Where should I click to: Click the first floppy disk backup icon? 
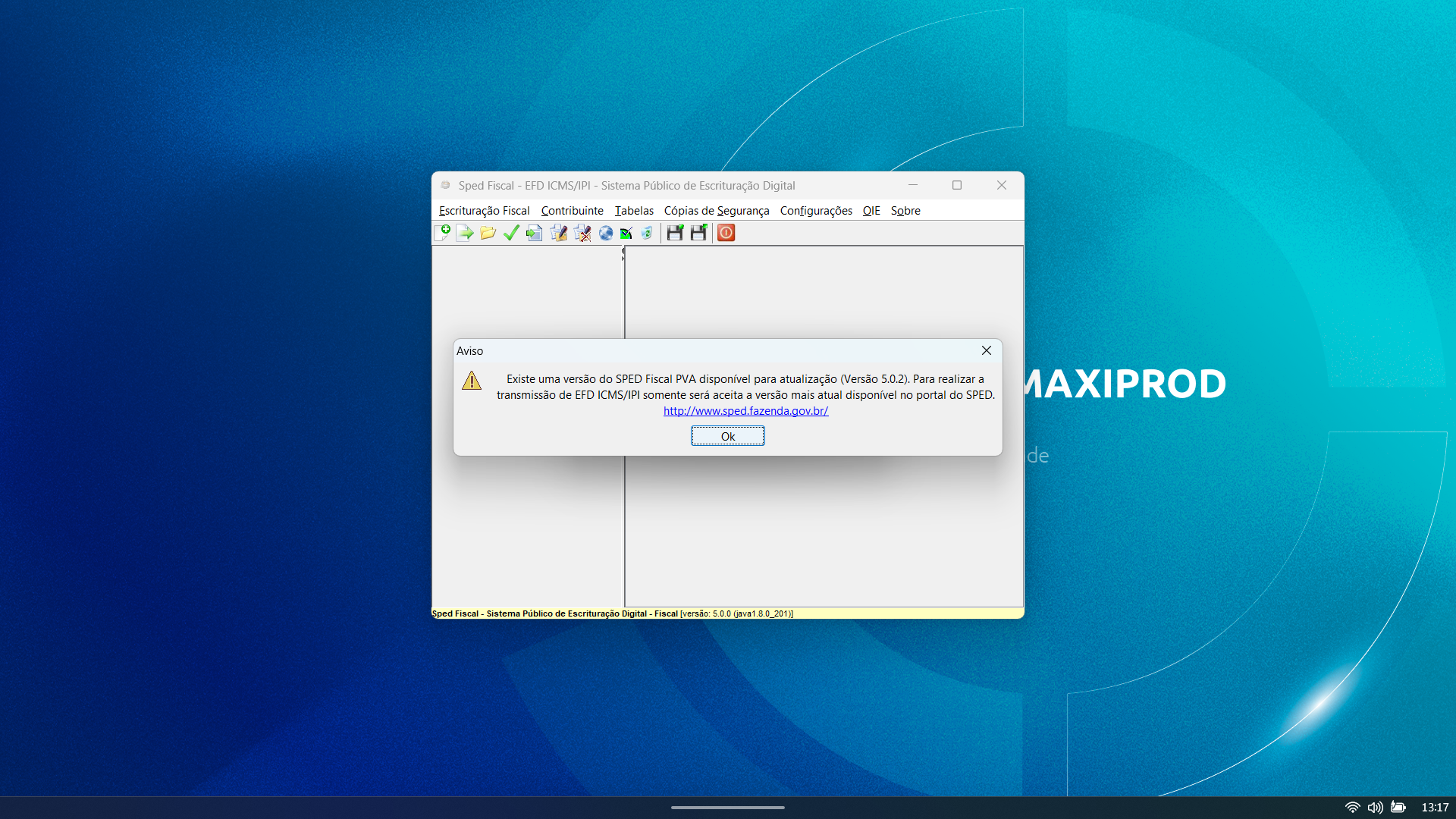tap(675, 233)
